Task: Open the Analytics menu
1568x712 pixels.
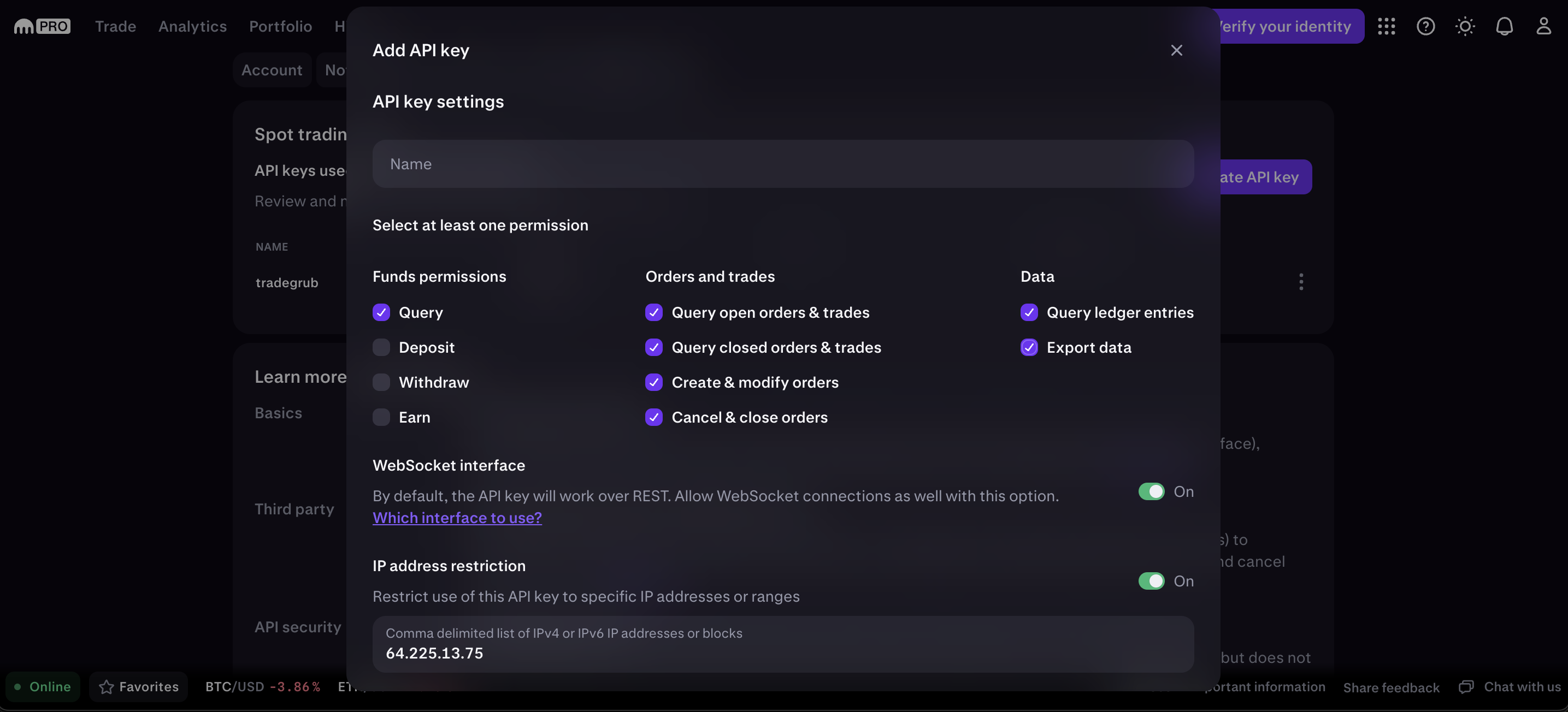Action: tap(192, 26)
